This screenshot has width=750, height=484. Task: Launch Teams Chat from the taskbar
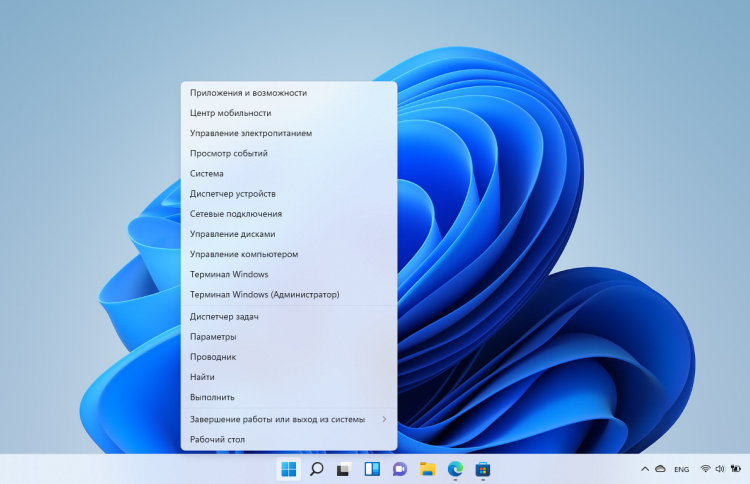[400, 469]
